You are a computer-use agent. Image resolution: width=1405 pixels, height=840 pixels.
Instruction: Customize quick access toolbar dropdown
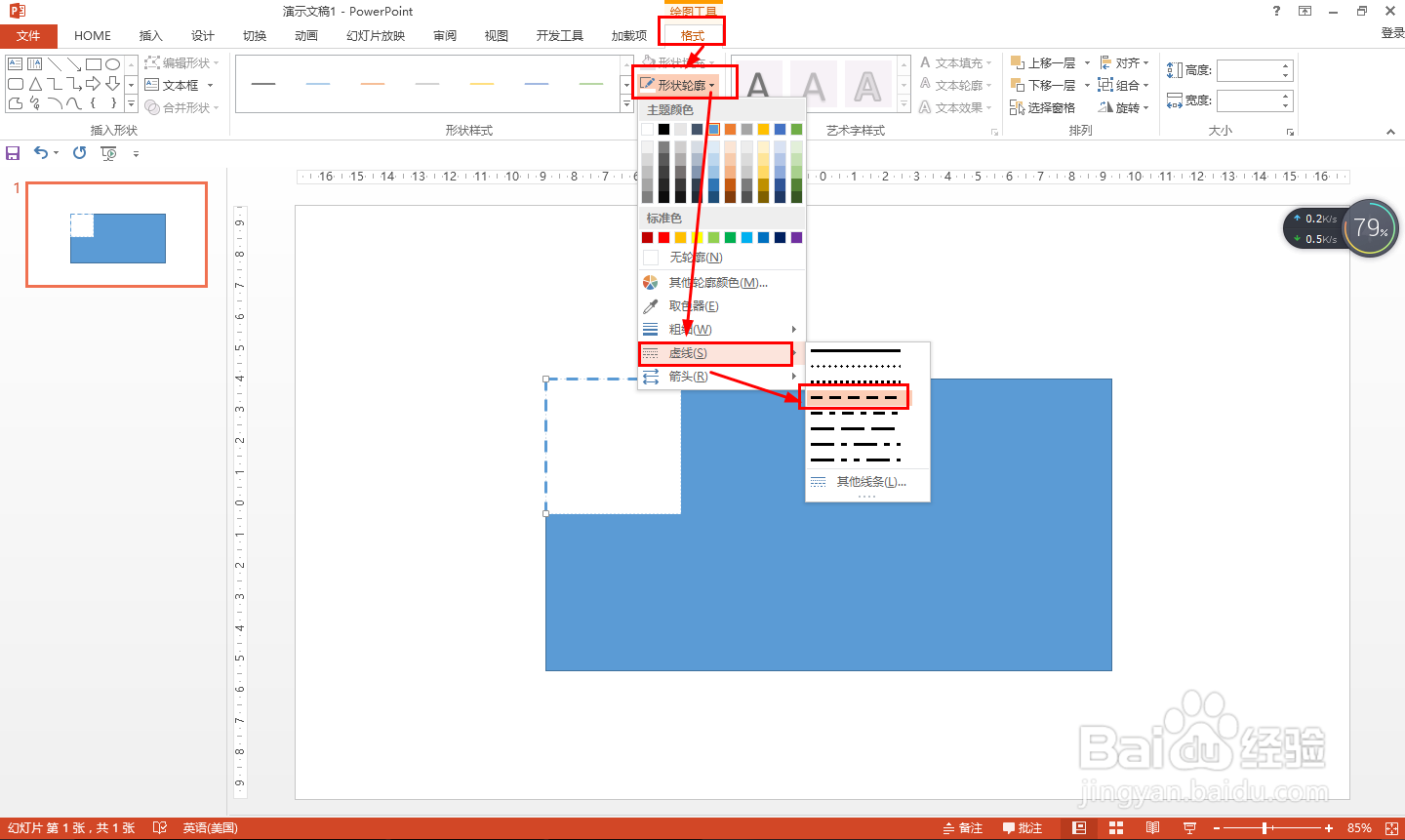click(136, 154)
